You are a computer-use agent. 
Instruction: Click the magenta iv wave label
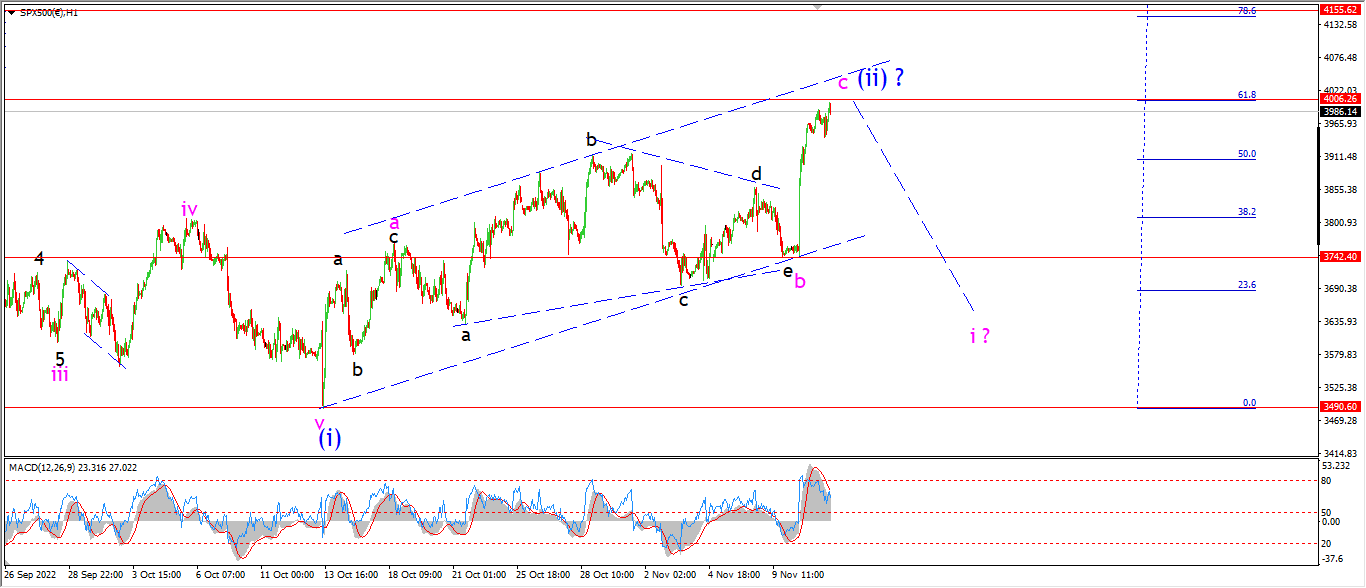[190, 209]
